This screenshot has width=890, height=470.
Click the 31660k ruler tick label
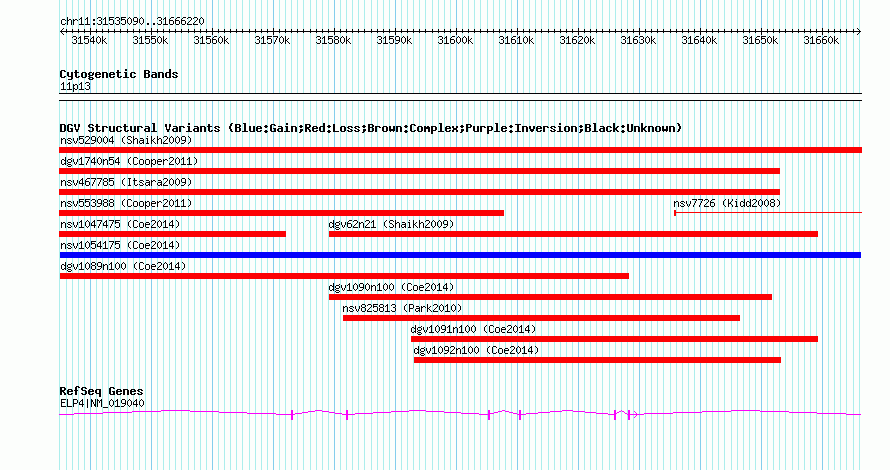click(821, 40)
